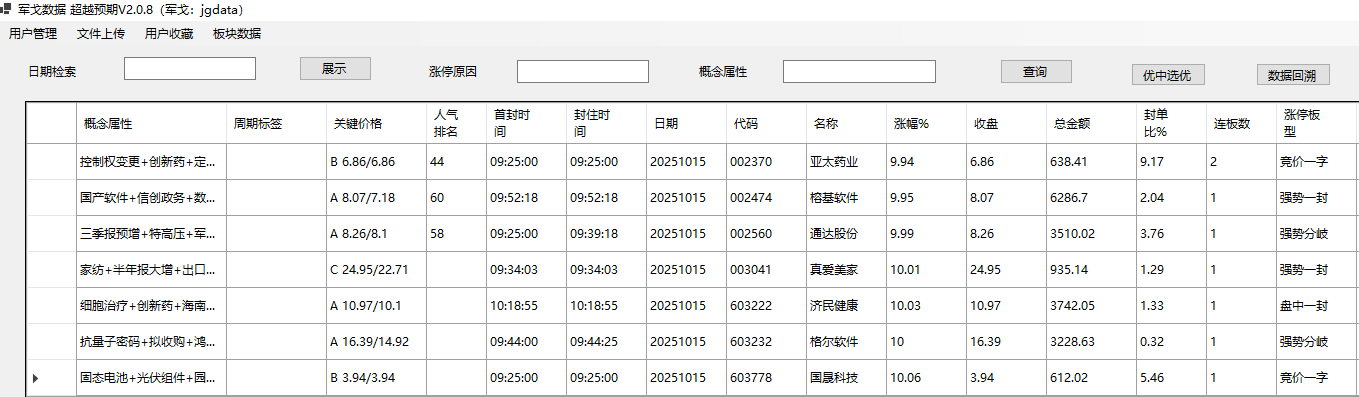The width and height of the screenshot is (1359, 397).
Task: Open the 文件上传 menu
Action: pyautogui.click(x=101, y=34)
